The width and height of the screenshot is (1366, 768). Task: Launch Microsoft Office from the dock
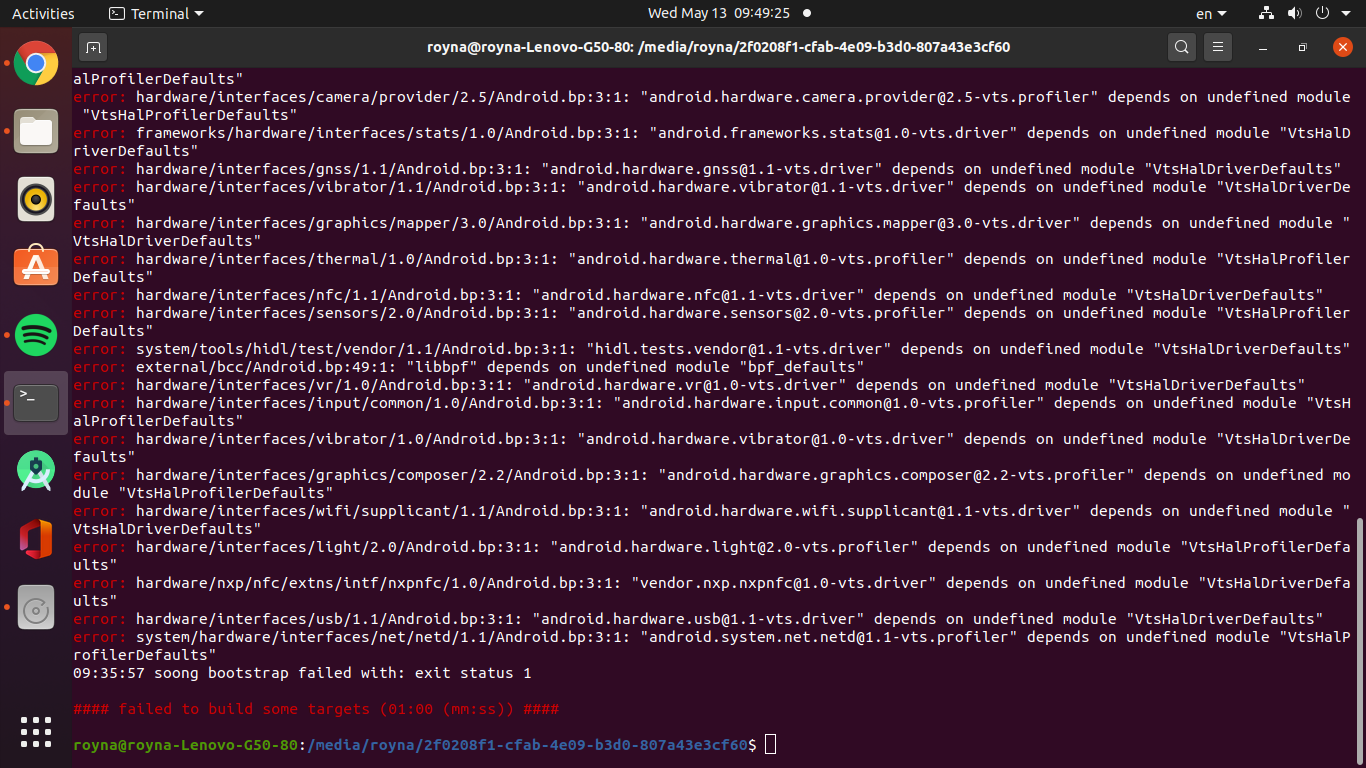[x=35, y=539]
